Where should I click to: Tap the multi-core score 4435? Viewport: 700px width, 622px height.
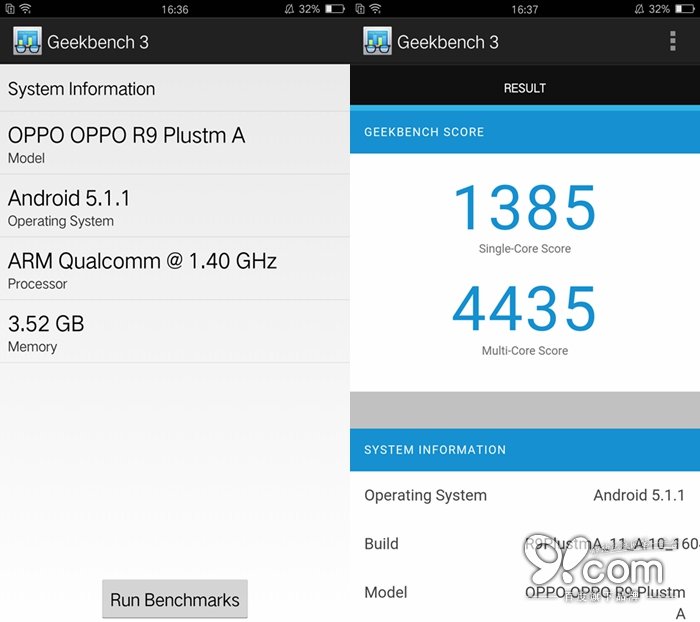pyautogui.click(x=525, y=309)
